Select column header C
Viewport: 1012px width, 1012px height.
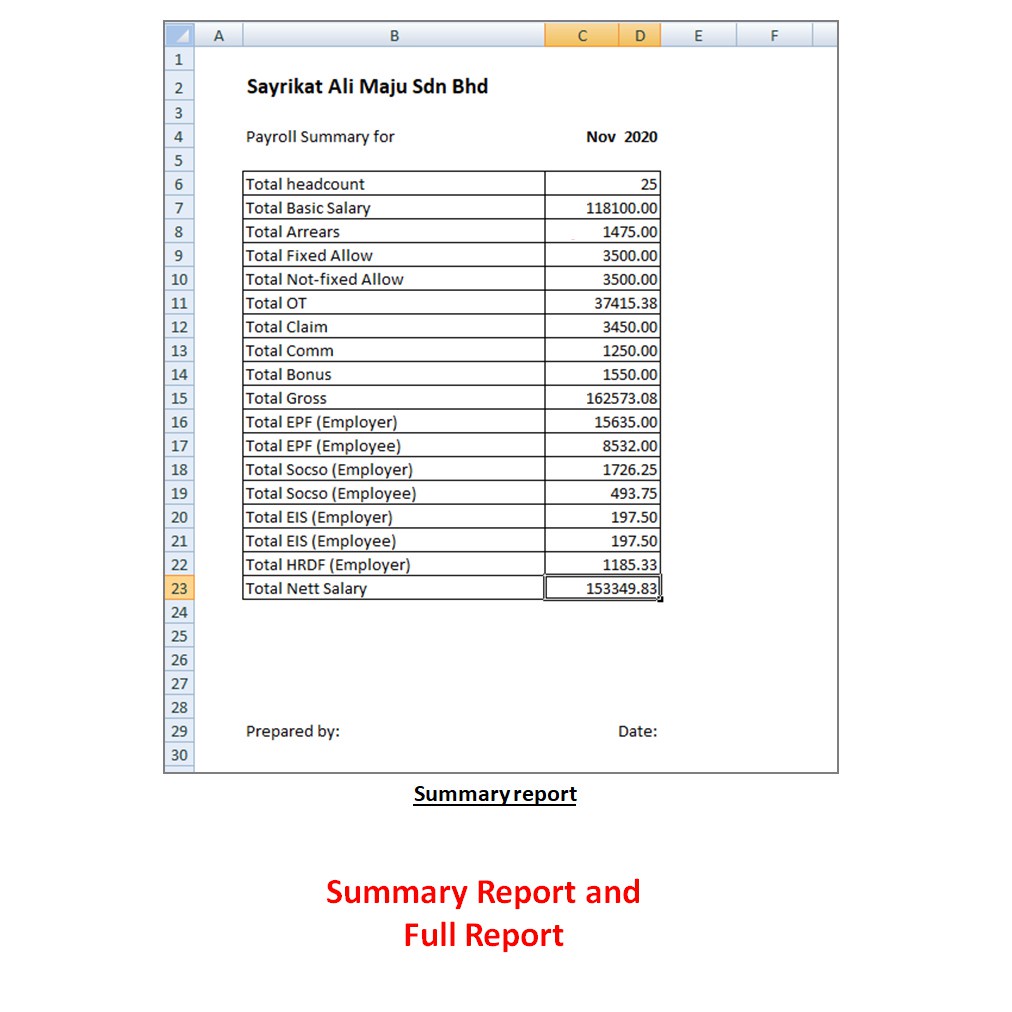(x=581, y=34)
